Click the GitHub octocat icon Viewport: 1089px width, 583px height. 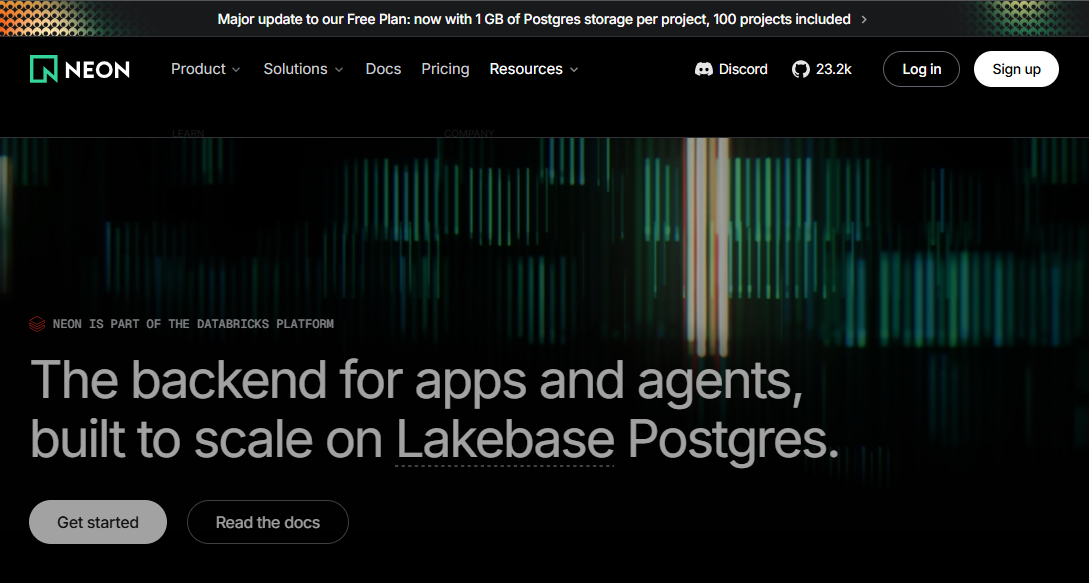tap(801, 69)
